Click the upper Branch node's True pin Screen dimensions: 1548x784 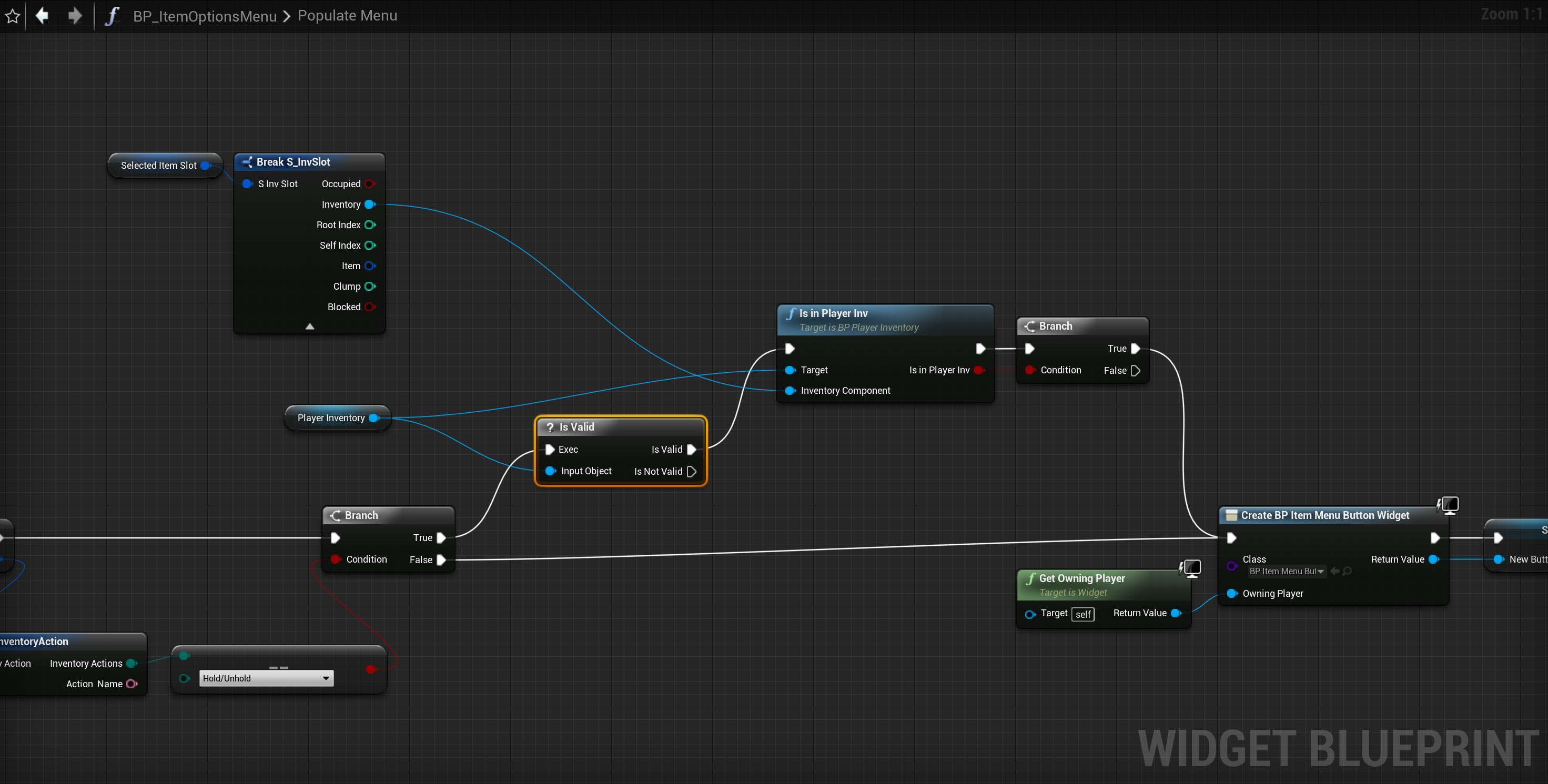click(1135, 349)
